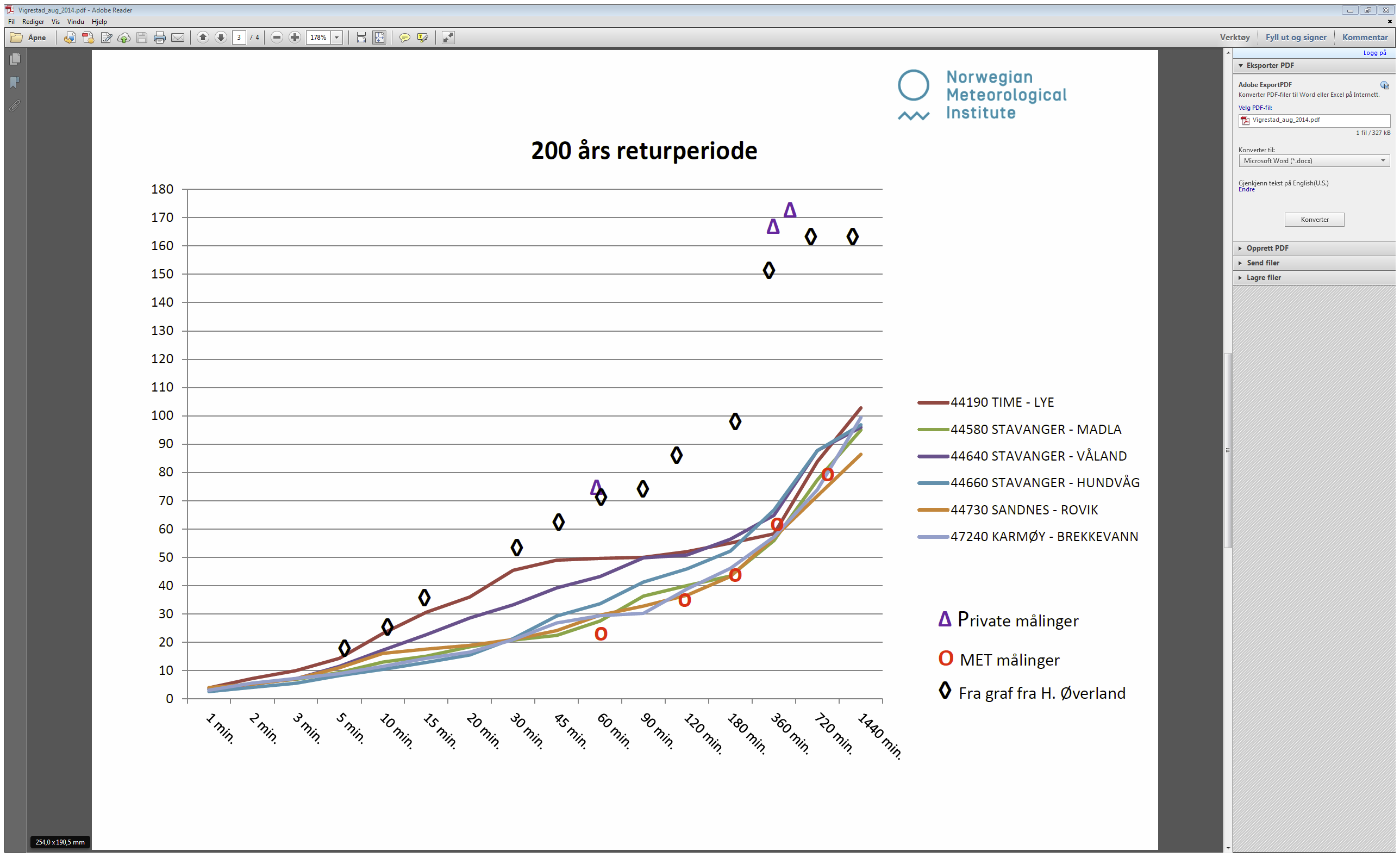
Task: Click the Save floppy disk icon
Action: pos(142,38)
